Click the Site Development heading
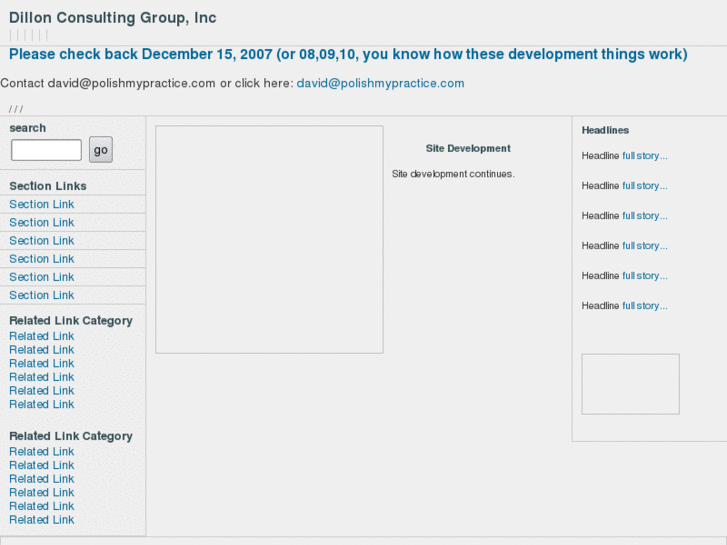The height and width of the screenshot is (545, 727). coord(468,148)
